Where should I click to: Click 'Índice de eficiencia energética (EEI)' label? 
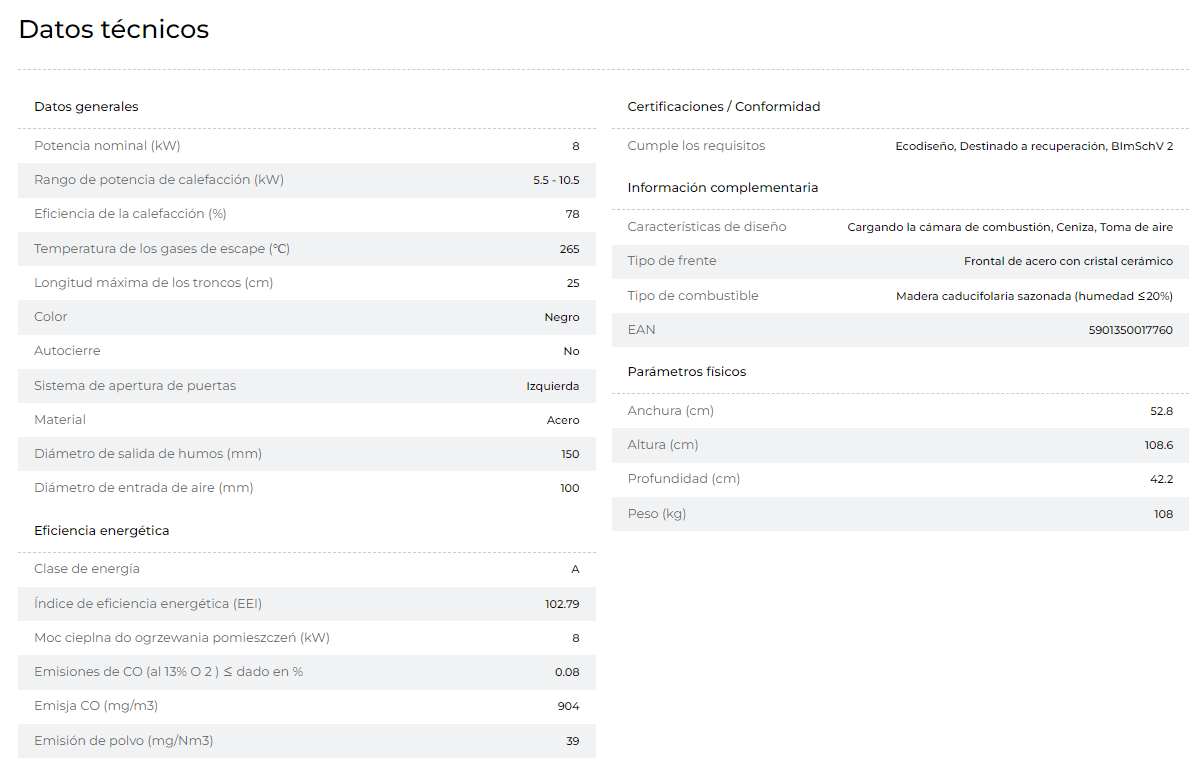coord(148,603)
